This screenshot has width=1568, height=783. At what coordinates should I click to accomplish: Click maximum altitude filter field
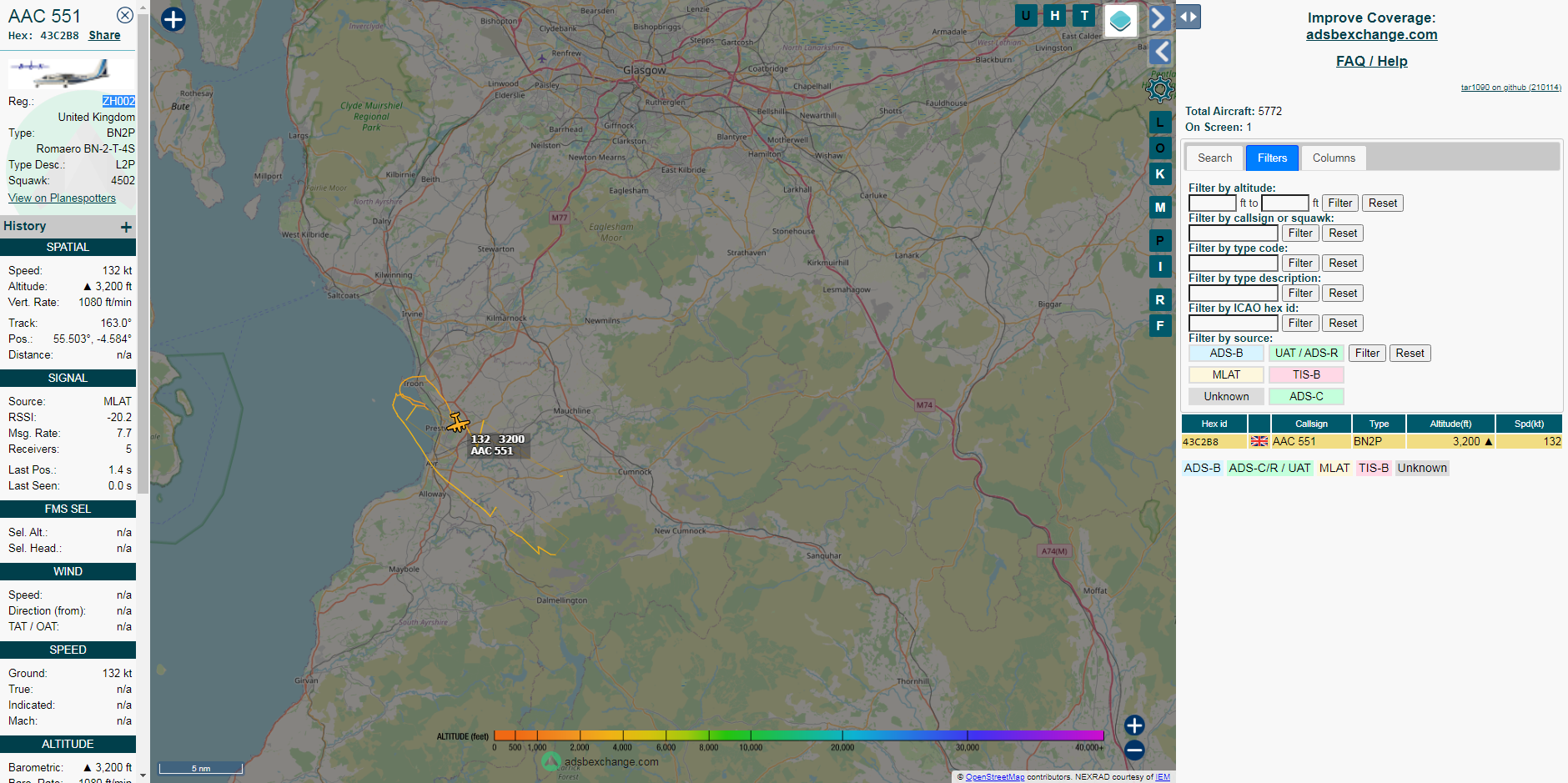(x=1284, y=203)
